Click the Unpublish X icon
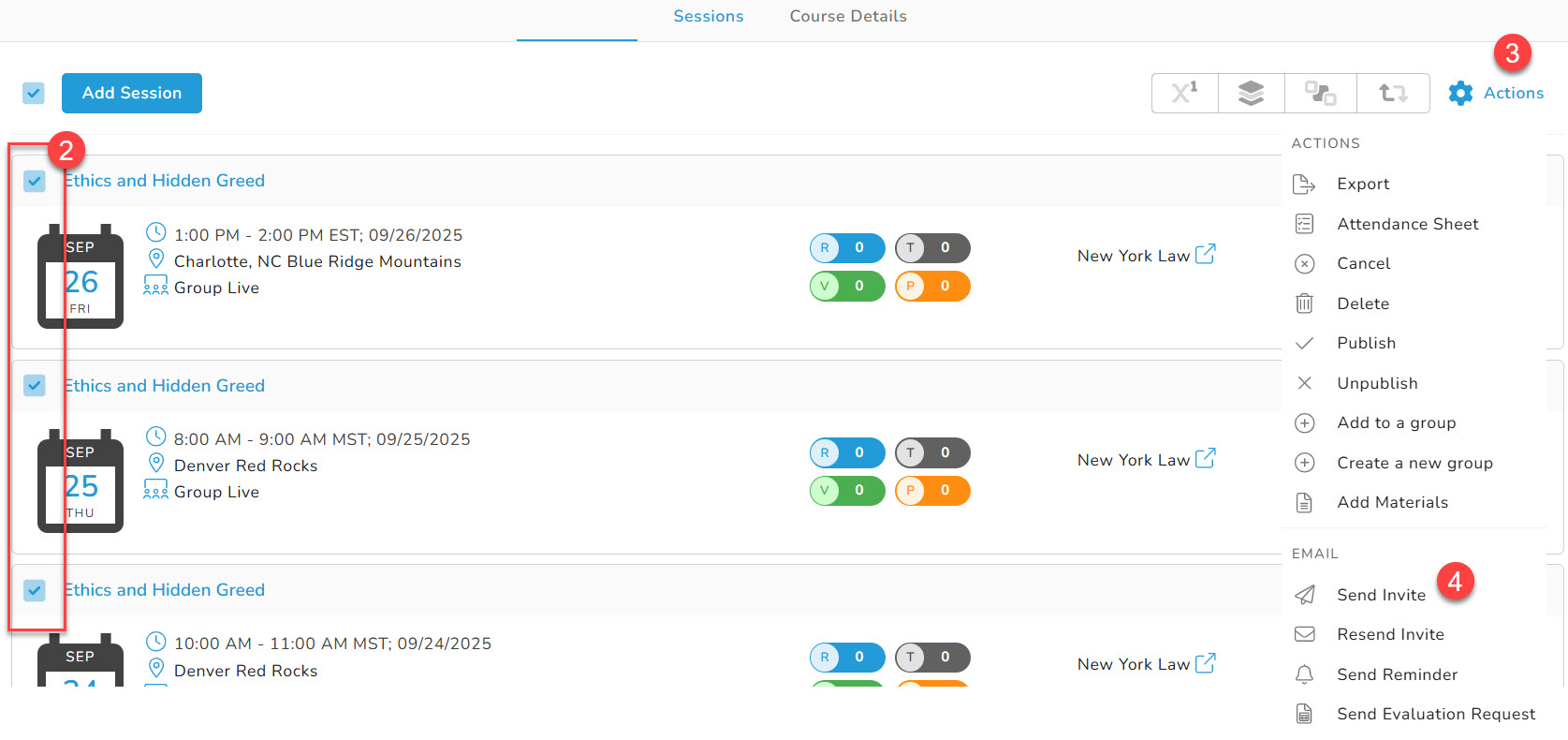Viewport: 1568px width, 740px height. [x=1304, y=383]
